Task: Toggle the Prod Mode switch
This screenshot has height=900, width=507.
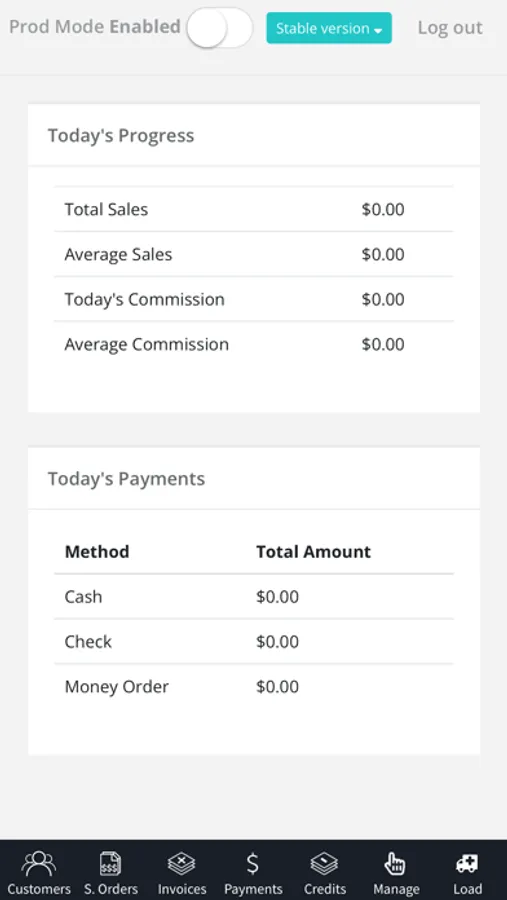Action: click(x=219, y=28)
